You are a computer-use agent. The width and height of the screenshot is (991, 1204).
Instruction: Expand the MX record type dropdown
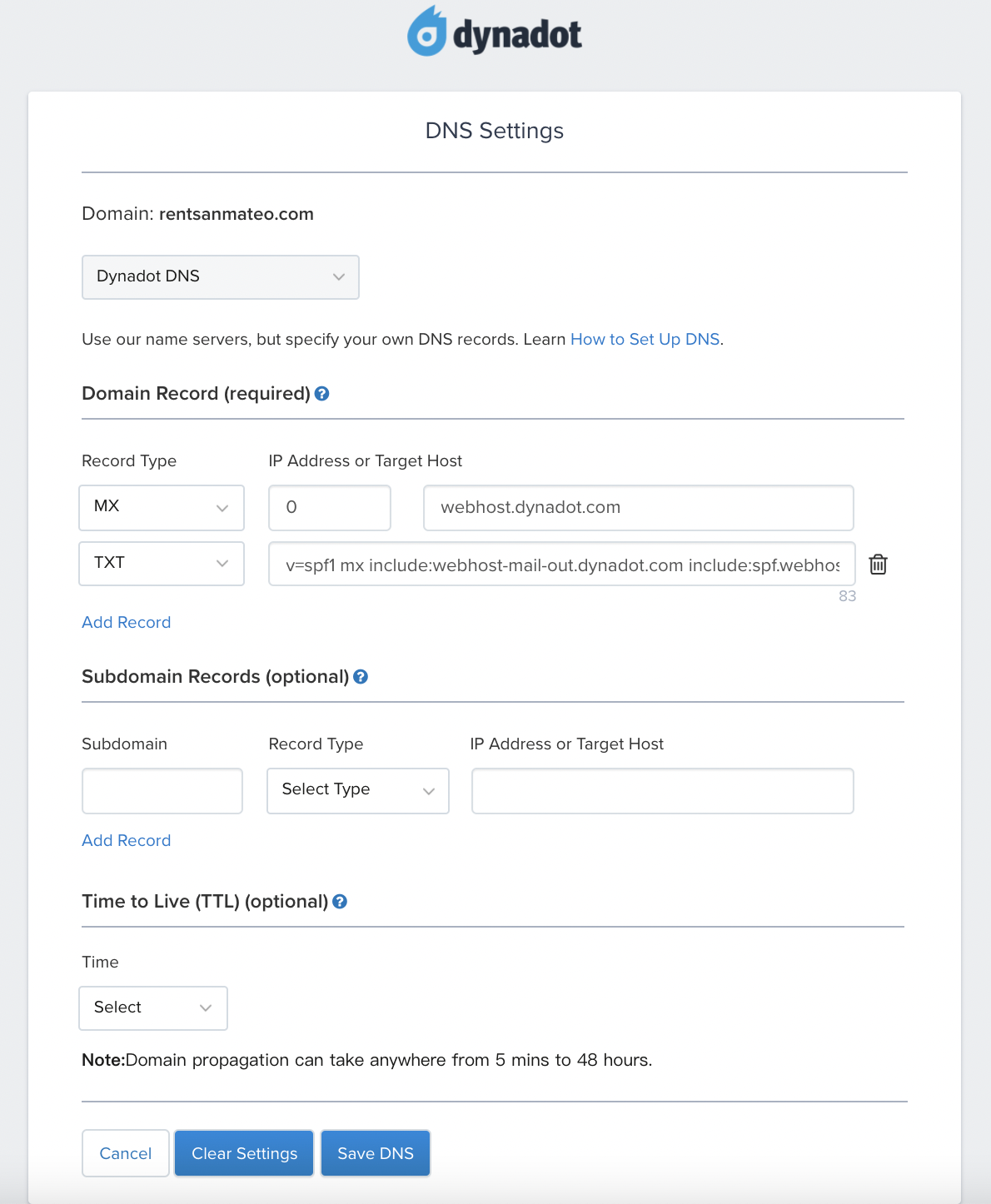pos(162,507)
